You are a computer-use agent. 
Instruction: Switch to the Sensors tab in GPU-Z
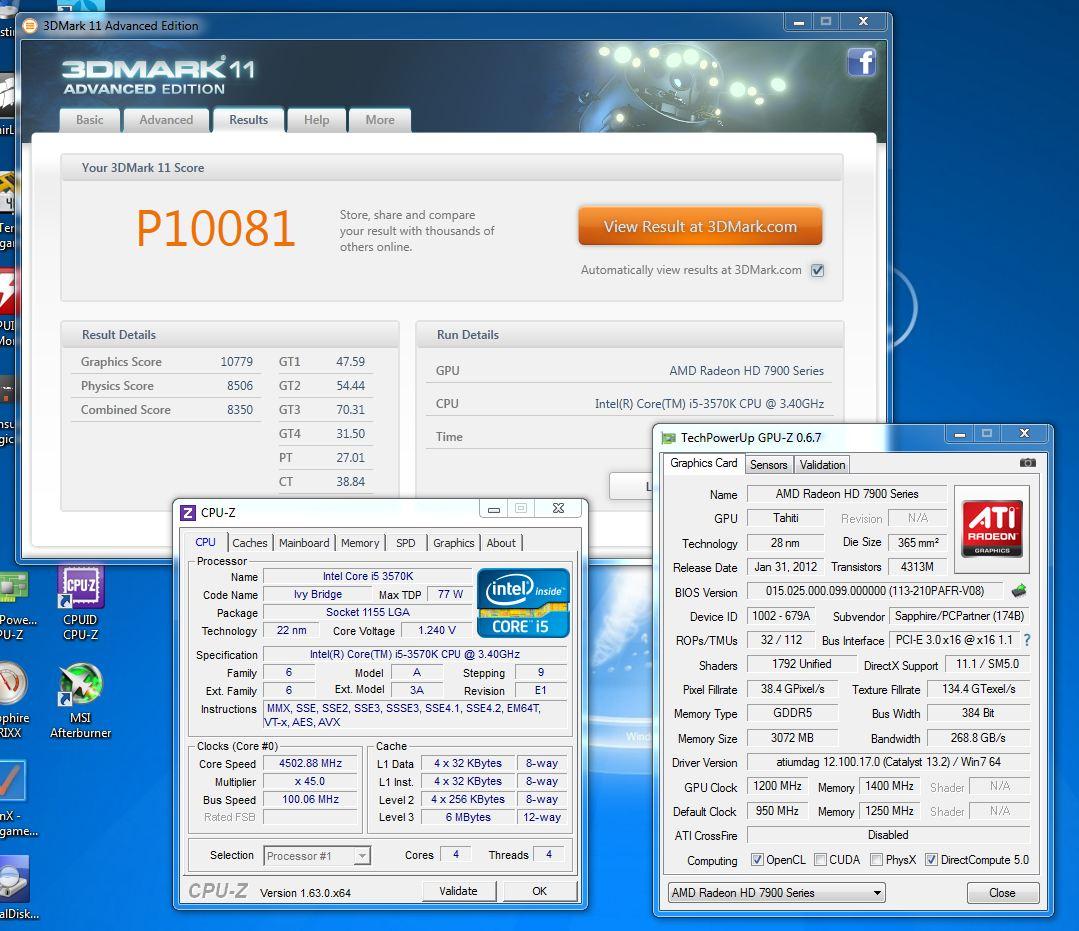click(769, 464)
